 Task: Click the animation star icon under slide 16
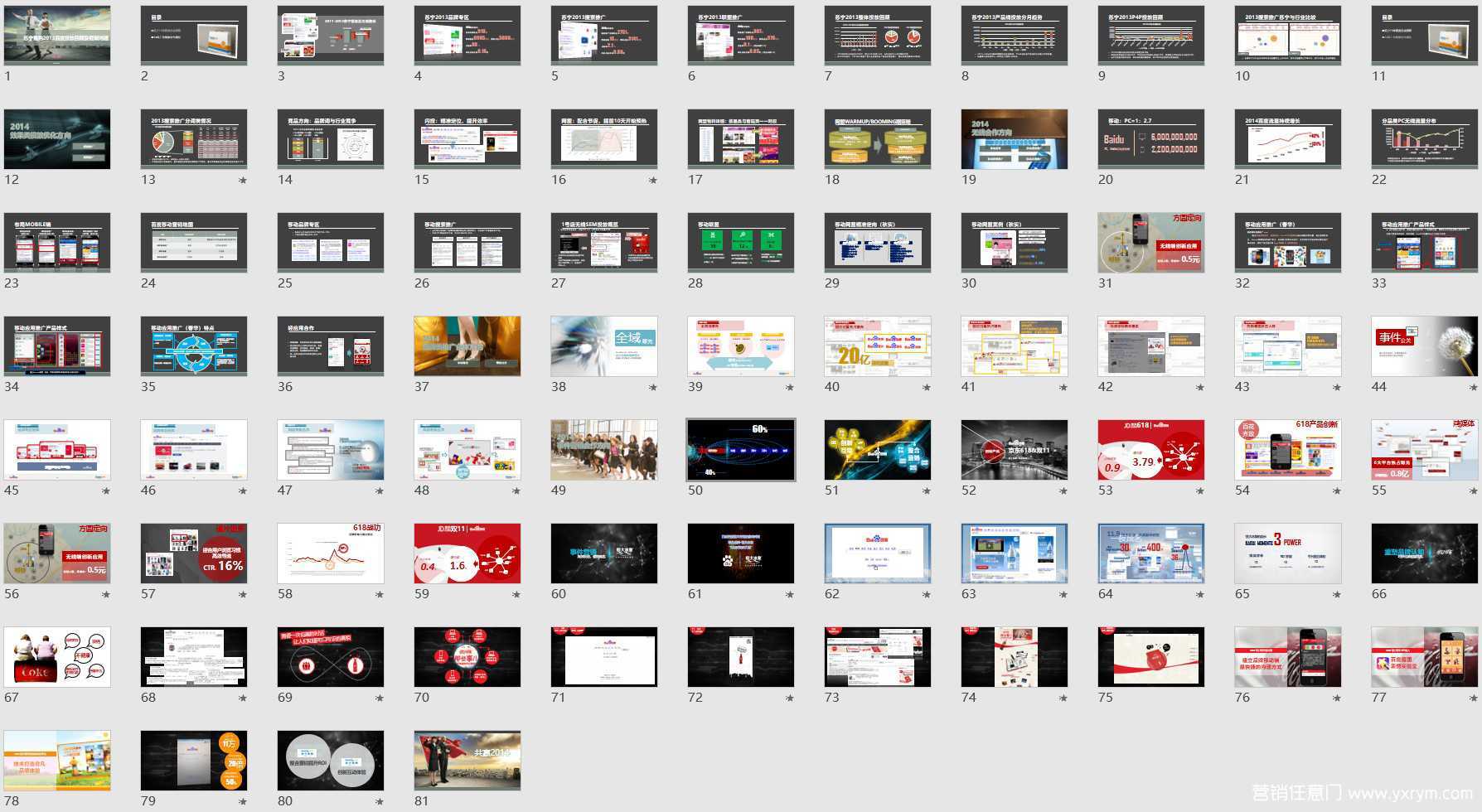coord(653,181)
